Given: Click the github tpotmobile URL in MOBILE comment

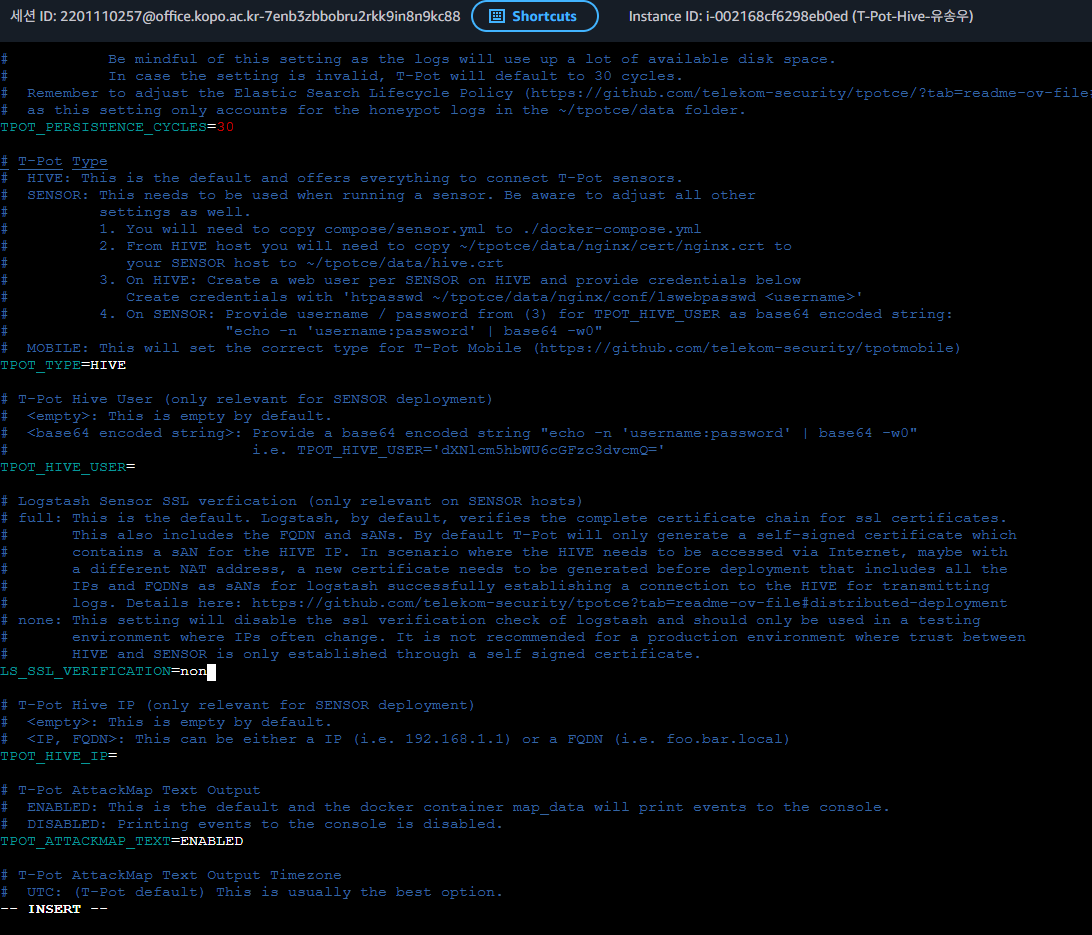Looking at the screenshot, I should 747,348.
